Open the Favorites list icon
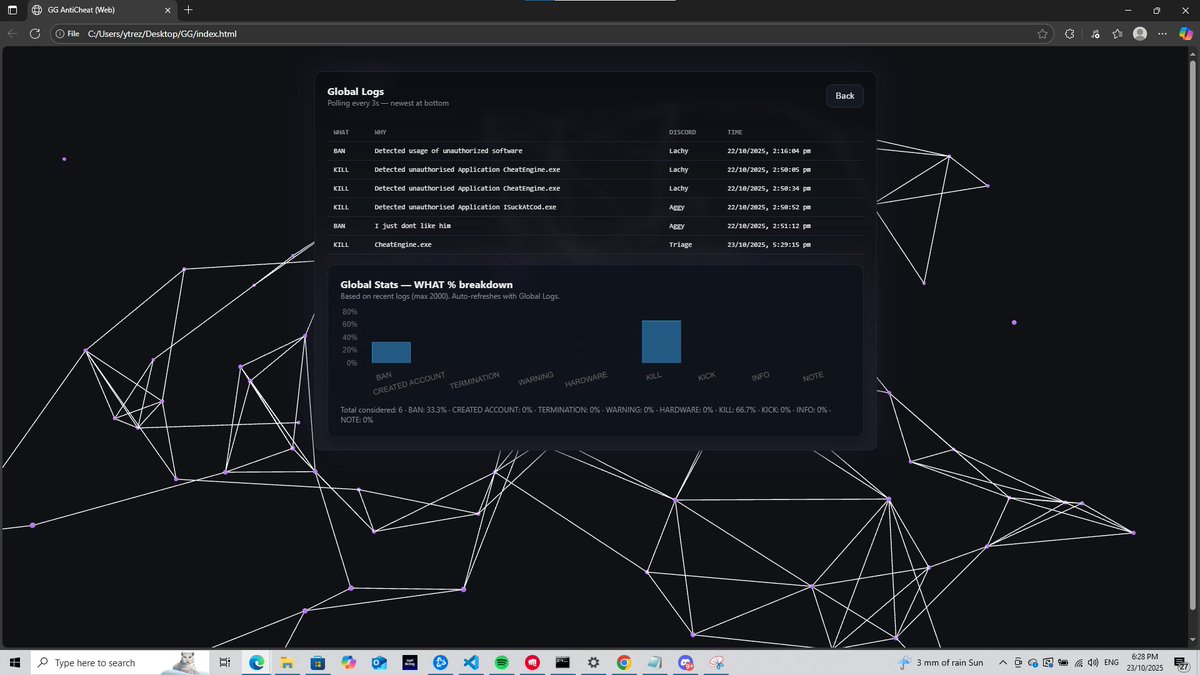The height and width of the screenshot is (675, 1200). (x=1117, y=33)
